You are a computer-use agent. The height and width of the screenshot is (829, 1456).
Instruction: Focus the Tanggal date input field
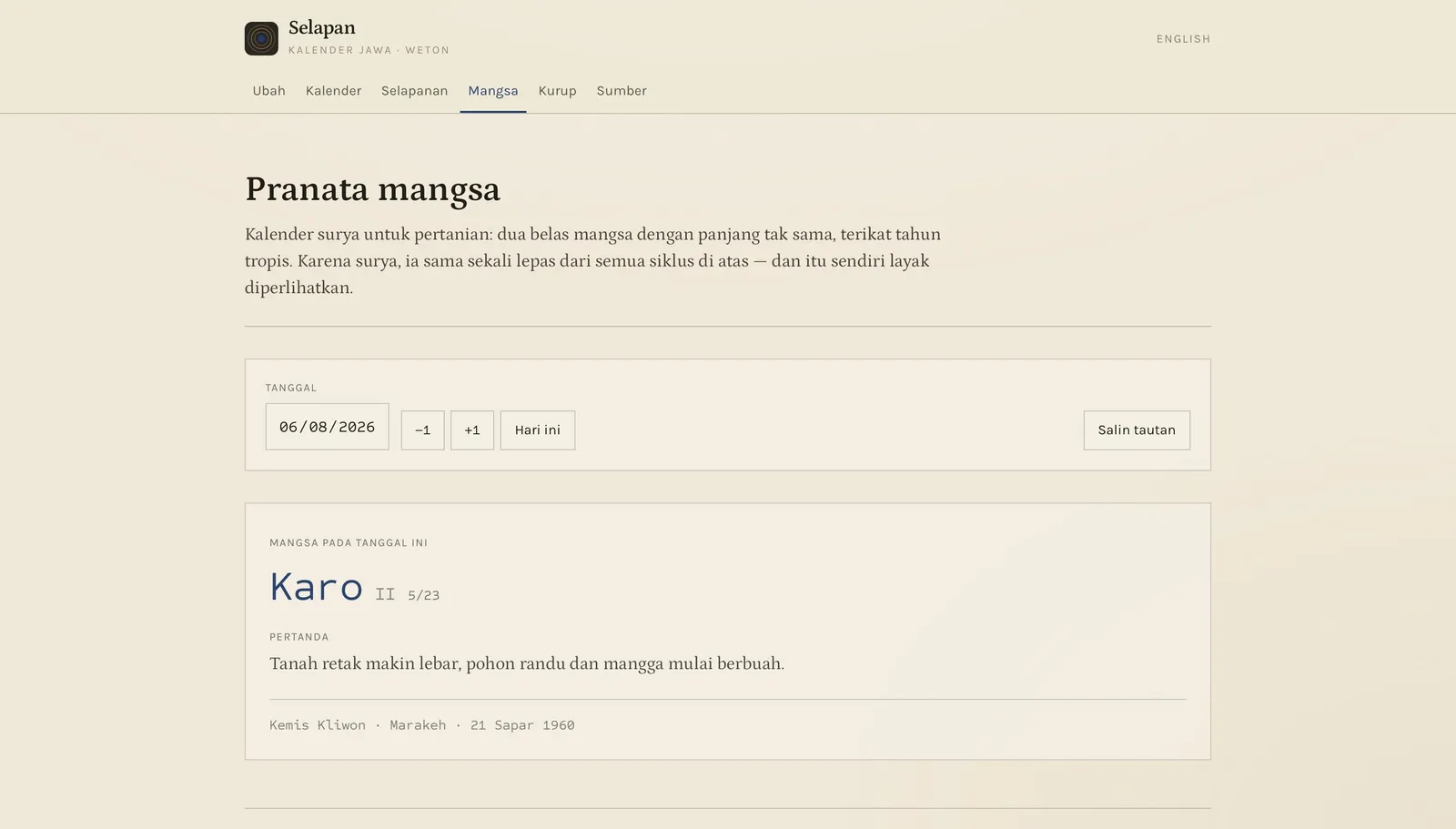[327, 427]
